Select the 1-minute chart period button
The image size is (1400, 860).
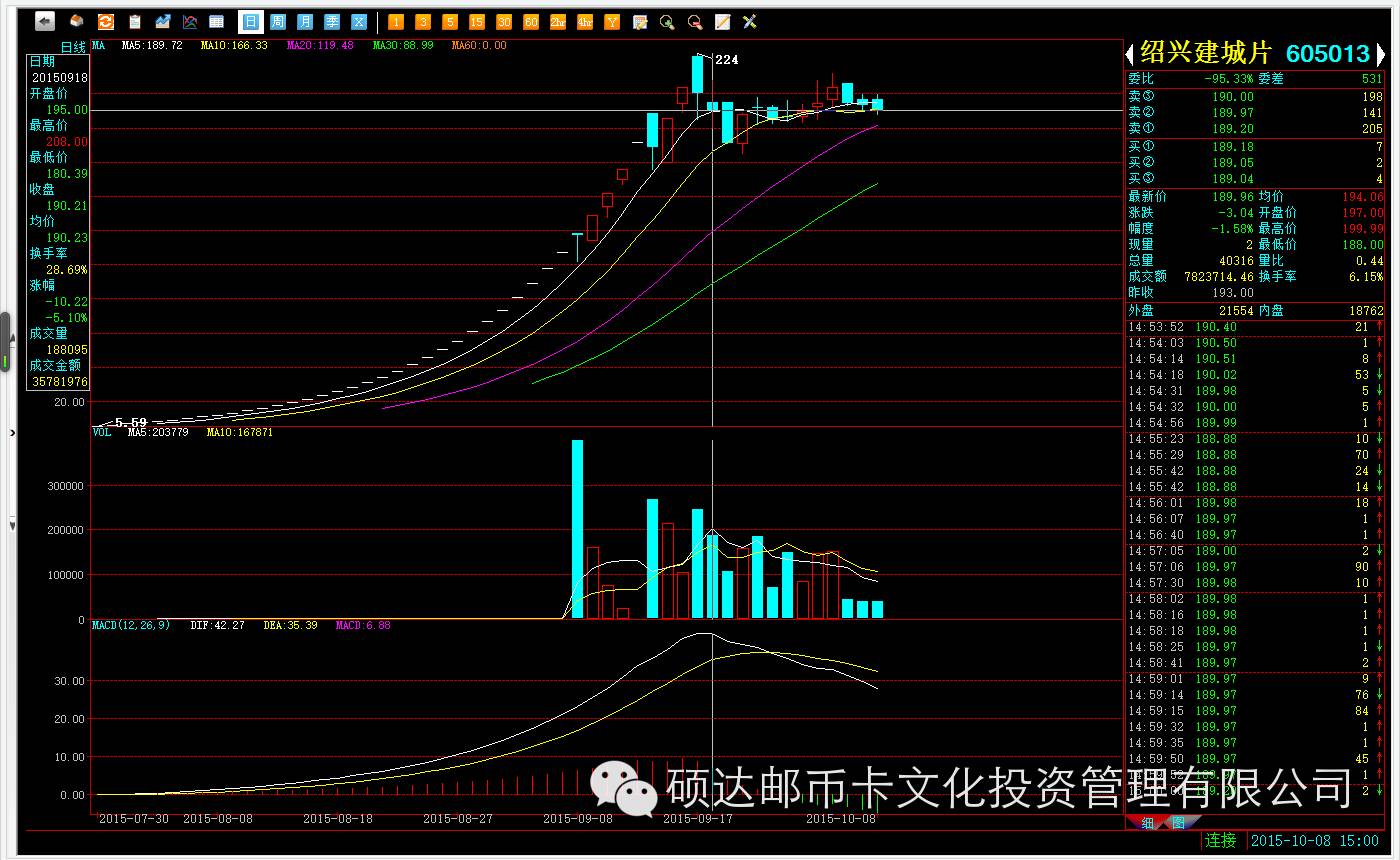396,21
